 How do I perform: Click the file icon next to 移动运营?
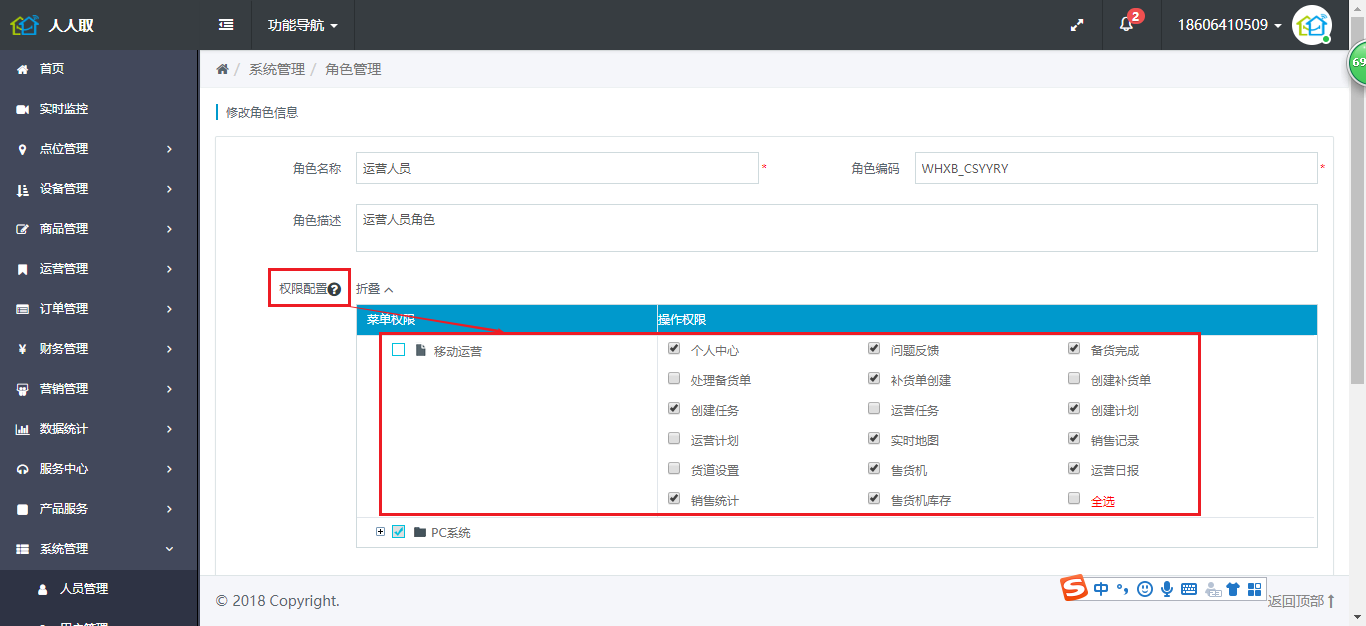tap(421, 350)
